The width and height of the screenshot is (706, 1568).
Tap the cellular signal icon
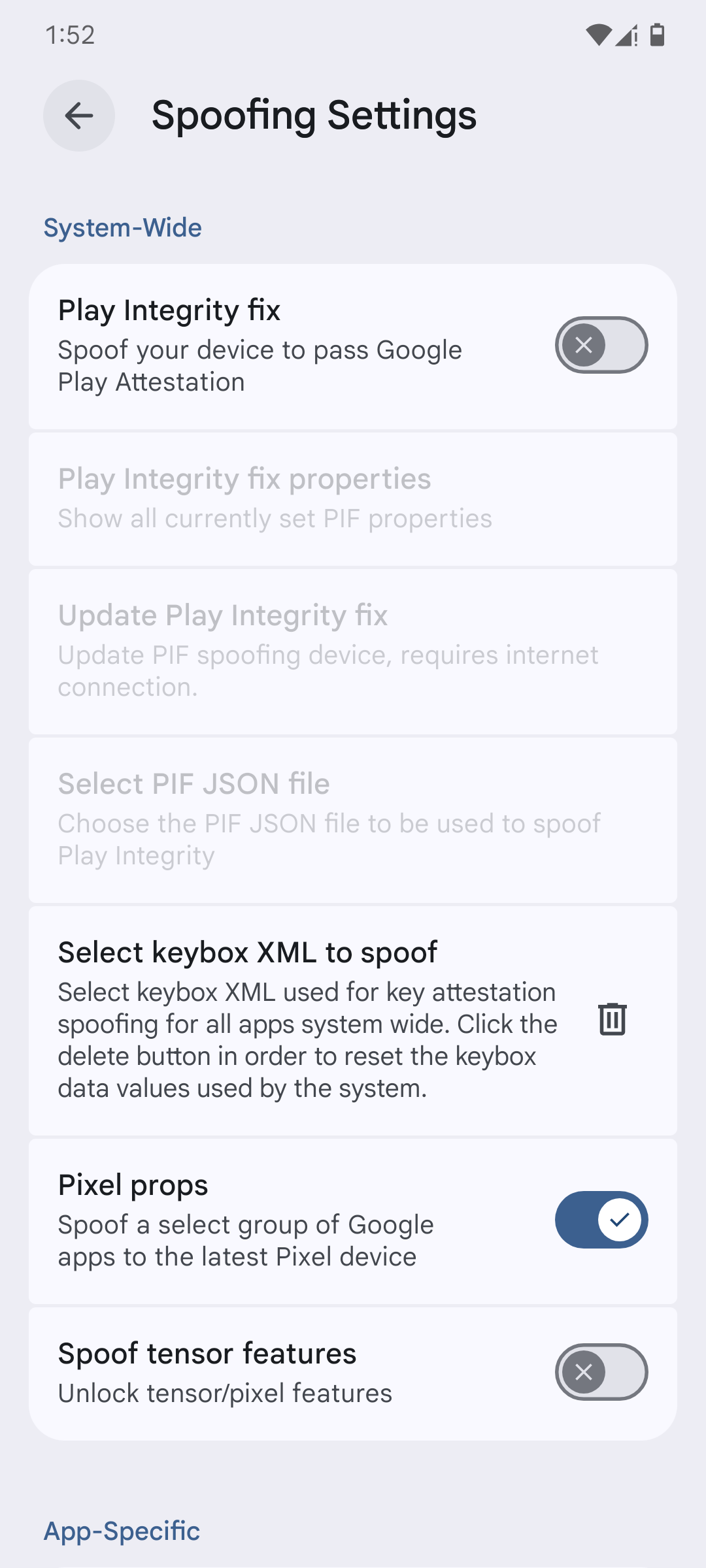point(626,35)
